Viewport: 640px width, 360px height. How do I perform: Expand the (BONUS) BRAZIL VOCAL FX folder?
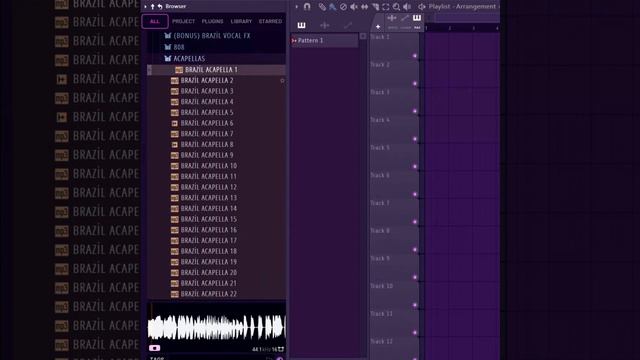point(207,36)
